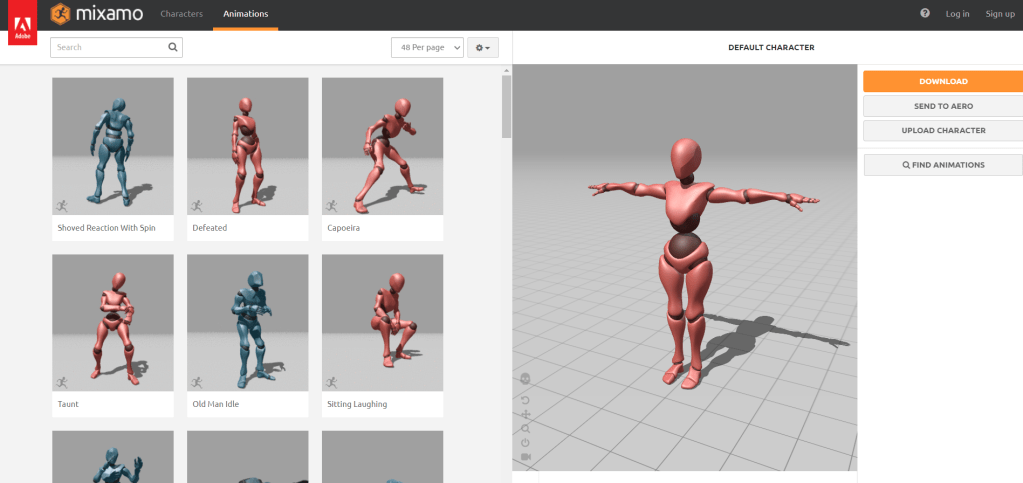Screen dimensions: 1023x483
Task: Click the rotate view icon in viewer
Action: click(x=526, y=400)
